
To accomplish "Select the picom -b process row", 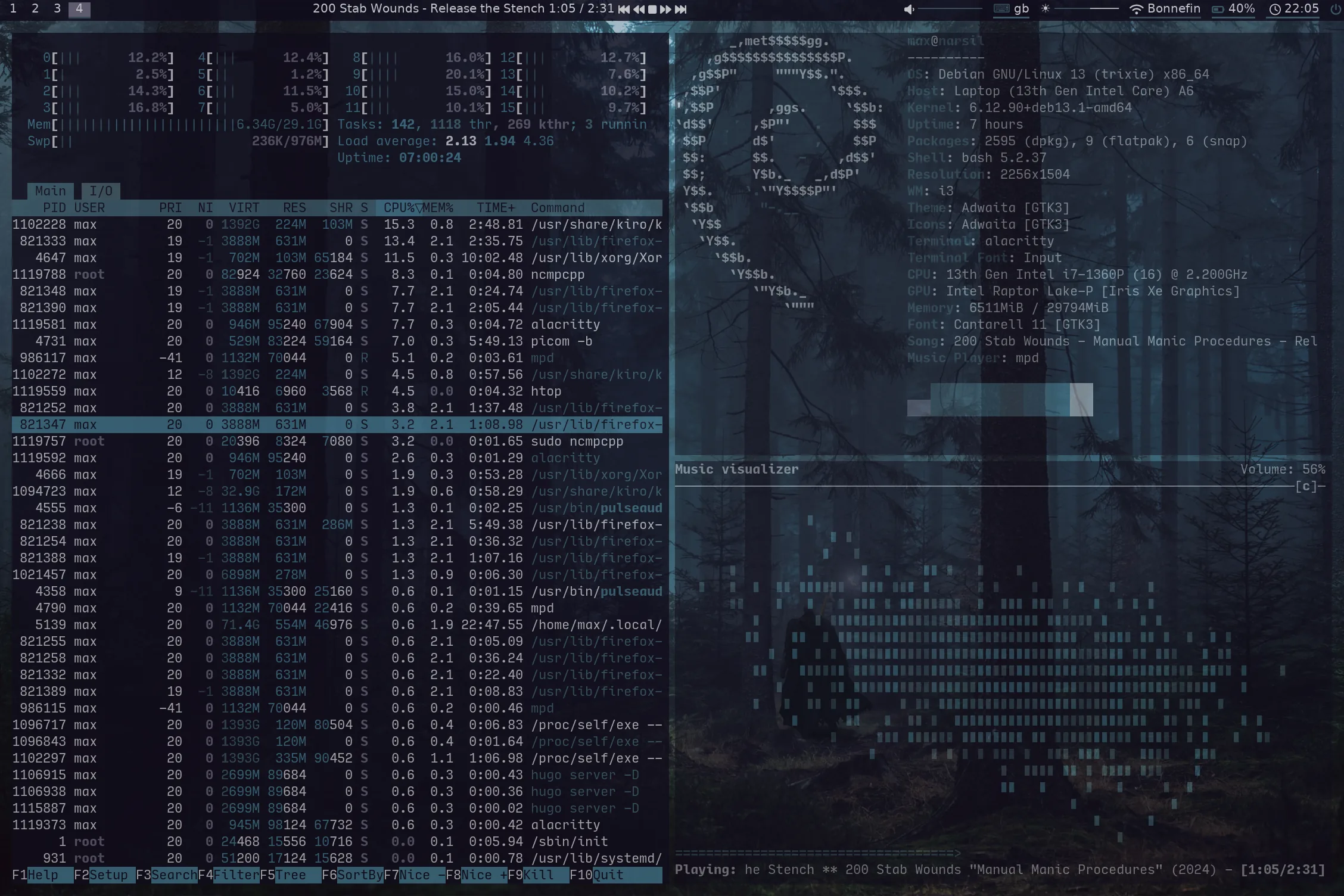I will coord(337,341).
